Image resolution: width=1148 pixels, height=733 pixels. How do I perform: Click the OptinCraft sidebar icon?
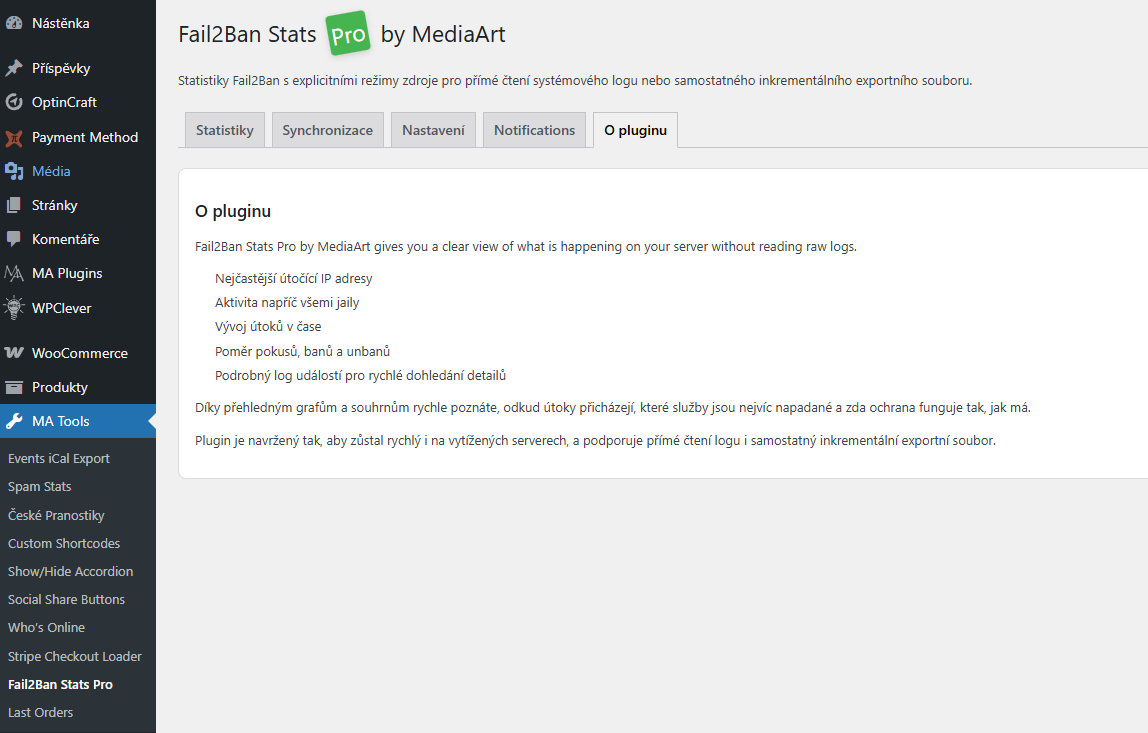coord(14,102)
